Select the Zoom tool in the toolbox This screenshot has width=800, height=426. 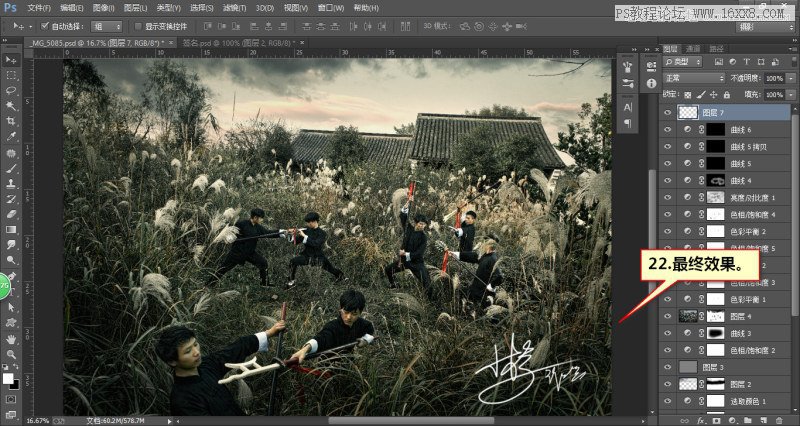click(x=11, y=354)
